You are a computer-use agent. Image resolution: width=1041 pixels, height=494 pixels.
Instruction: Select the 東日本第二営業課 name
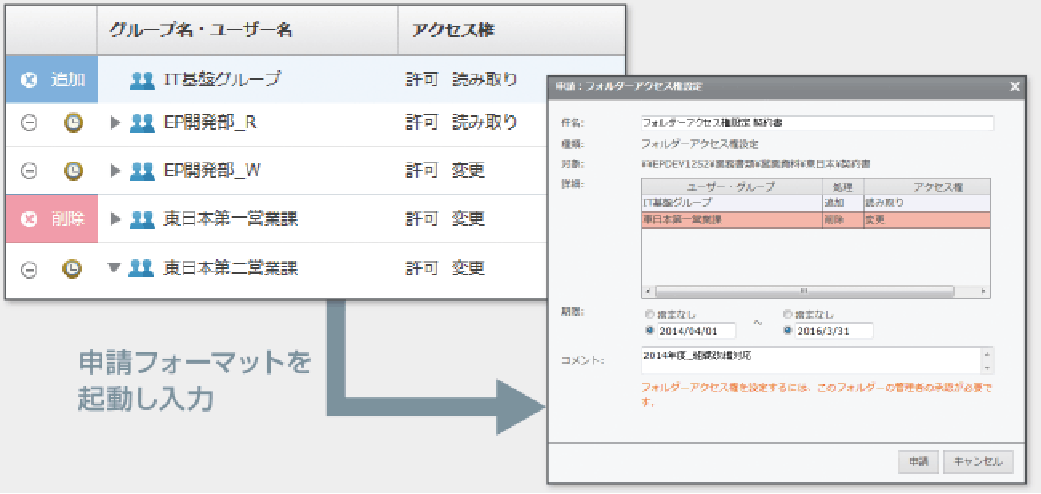230,268
